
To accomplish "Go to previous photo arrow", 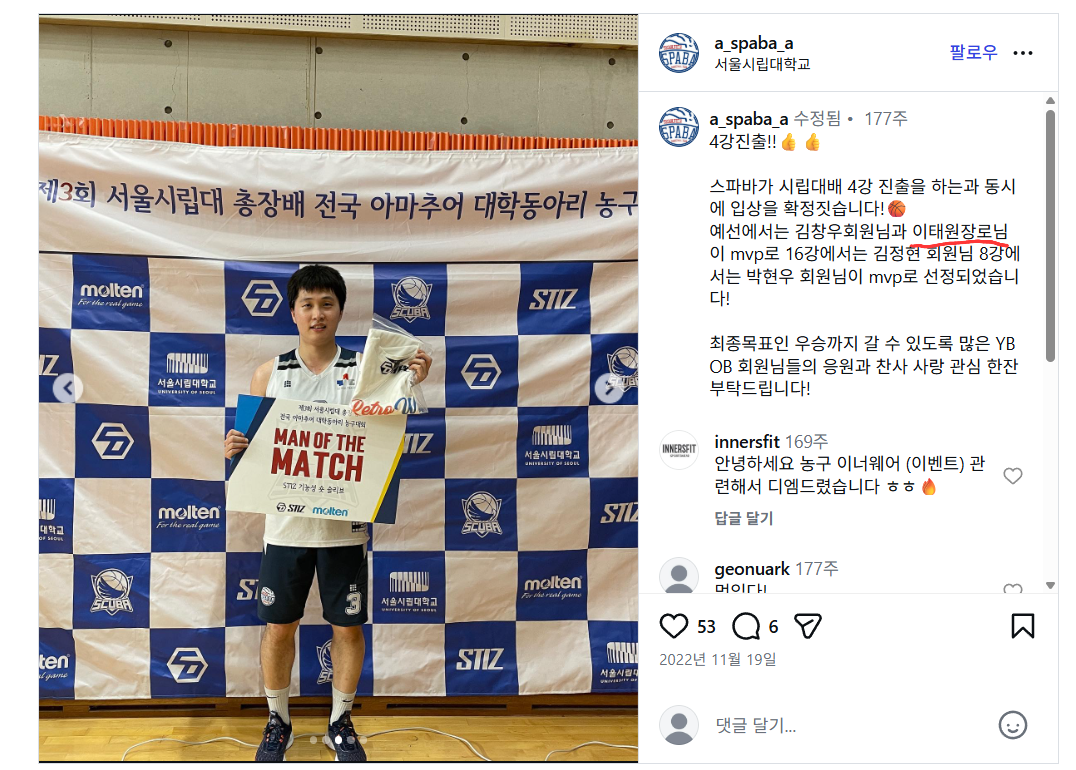I will [x=68, y=388].
